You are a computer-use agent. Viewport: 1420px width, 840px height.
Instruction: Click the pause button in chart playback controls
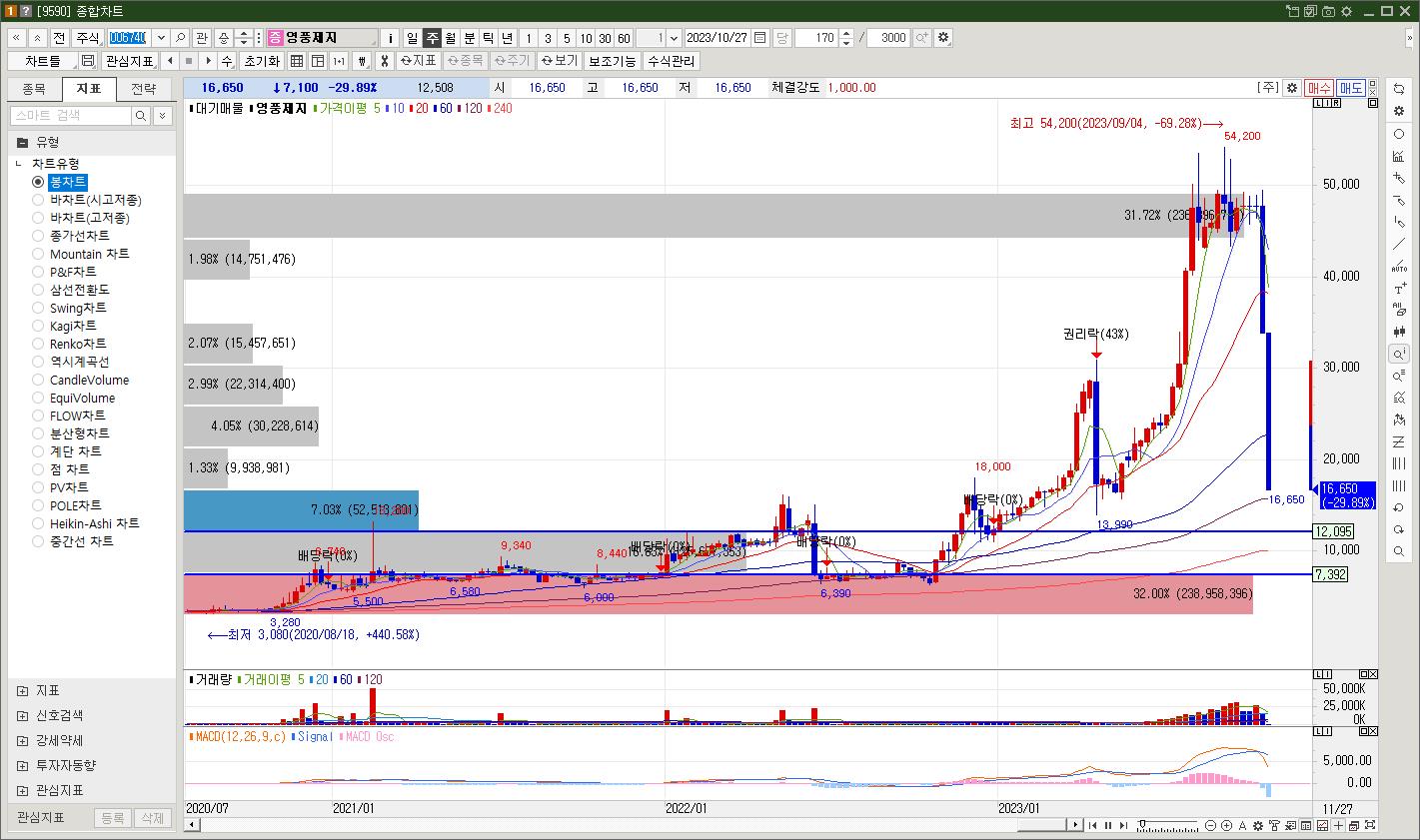pyautogui.click(x=1108, y=825)
